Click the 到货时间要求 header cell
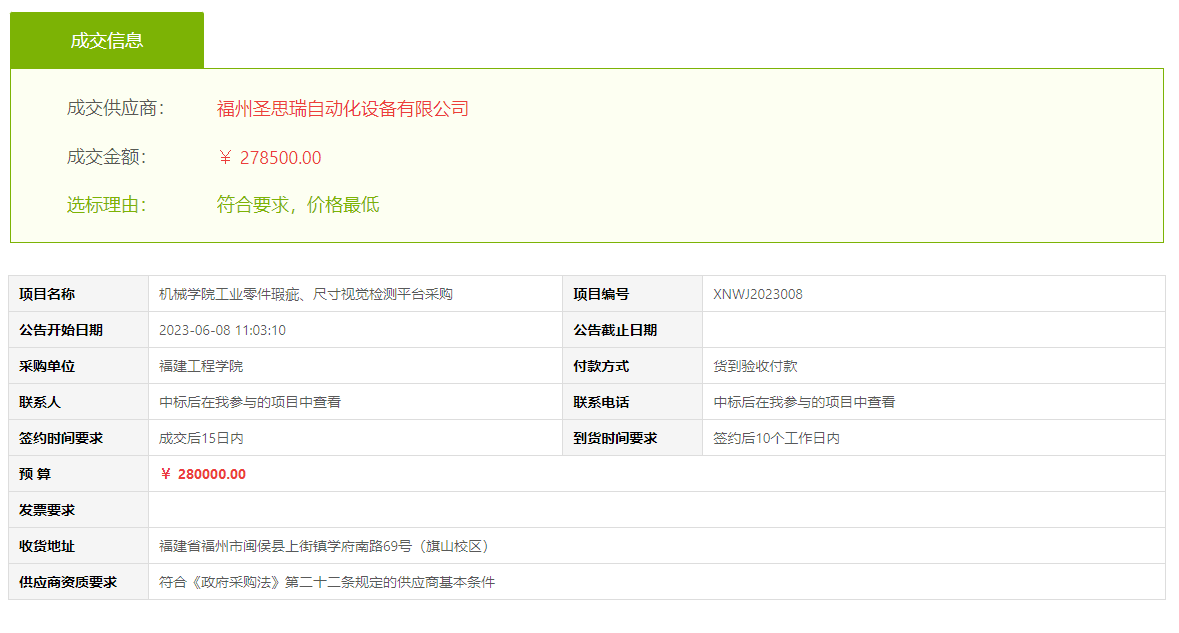The image size is (1179, 633). click(x=632, y=438)
